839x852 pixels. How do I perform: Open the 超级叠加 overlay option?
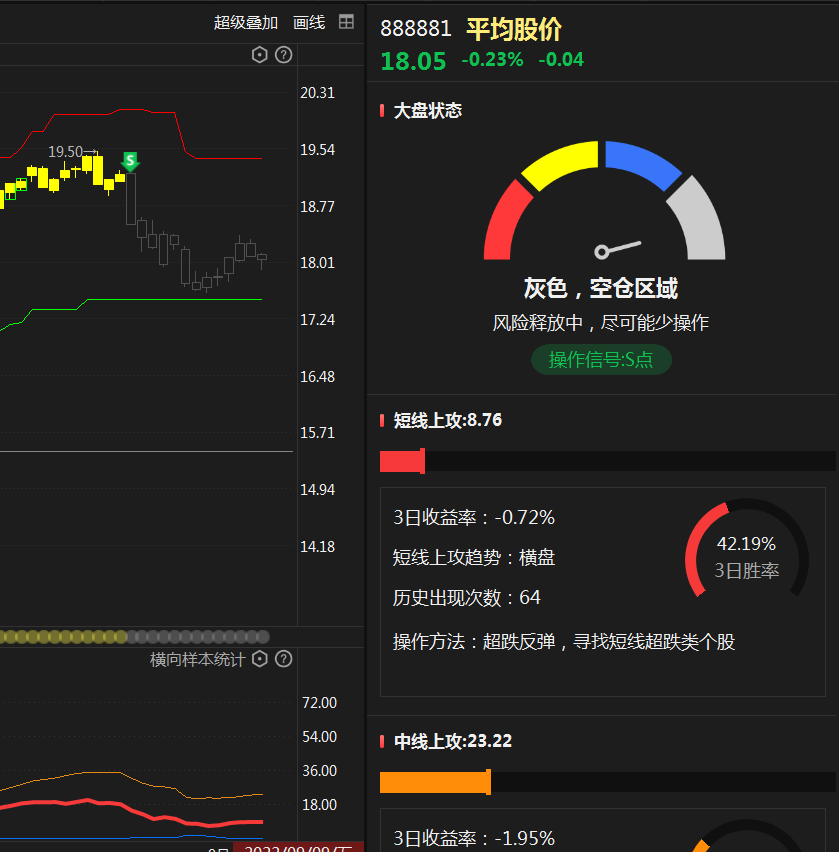pos(246,22)
